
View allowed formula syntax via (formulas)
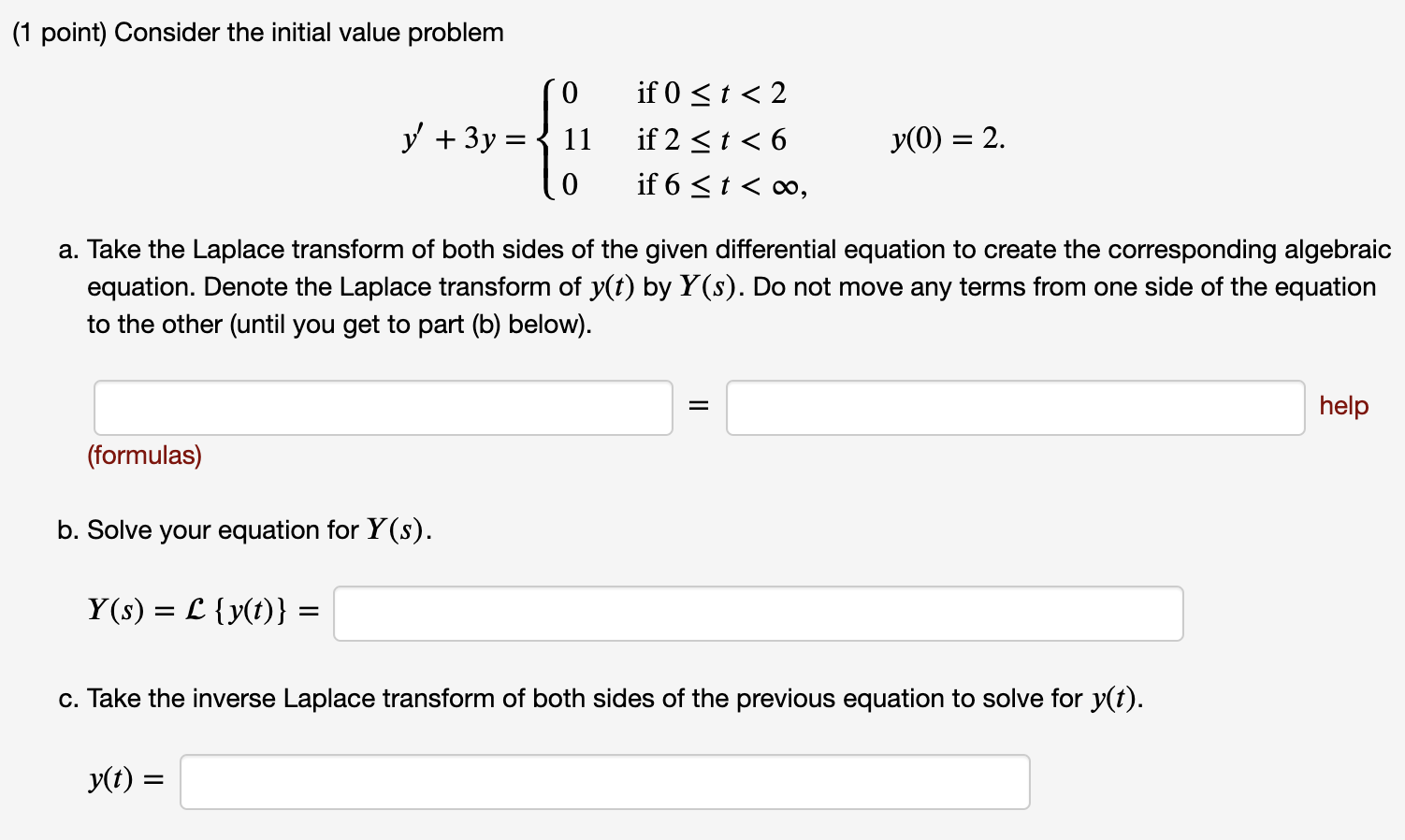pos(144,456)
